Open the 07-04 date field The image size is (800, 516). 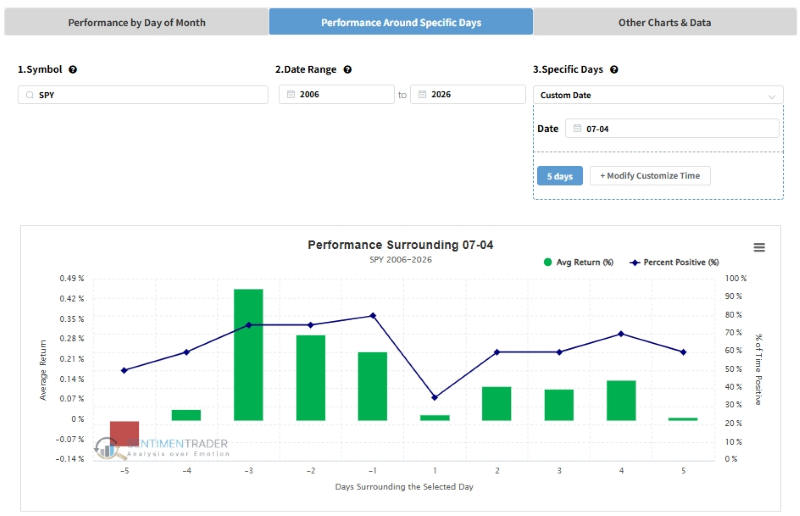672,129
